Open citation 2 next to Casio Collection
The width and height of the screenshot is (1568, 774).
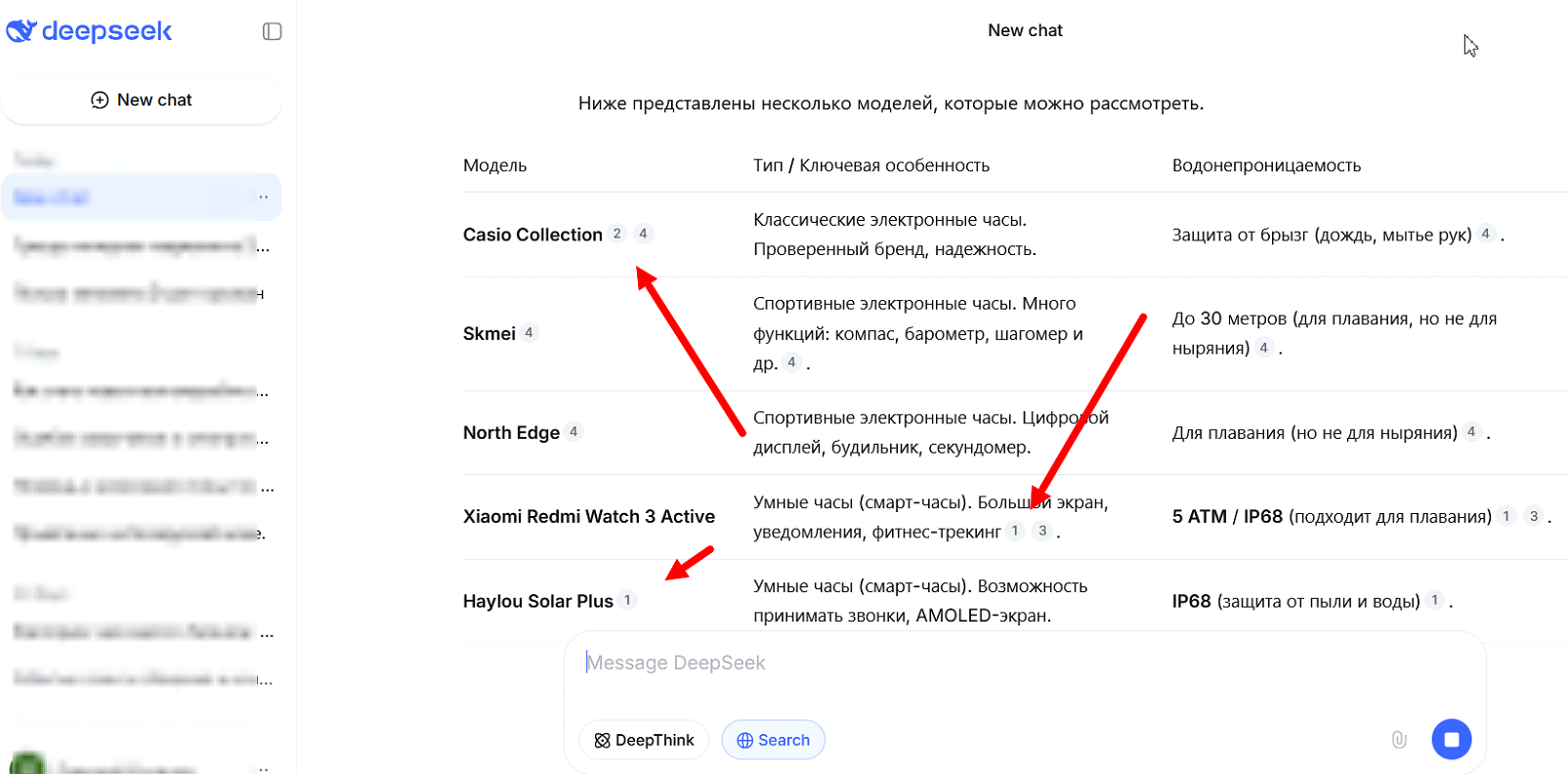[616, 234]
